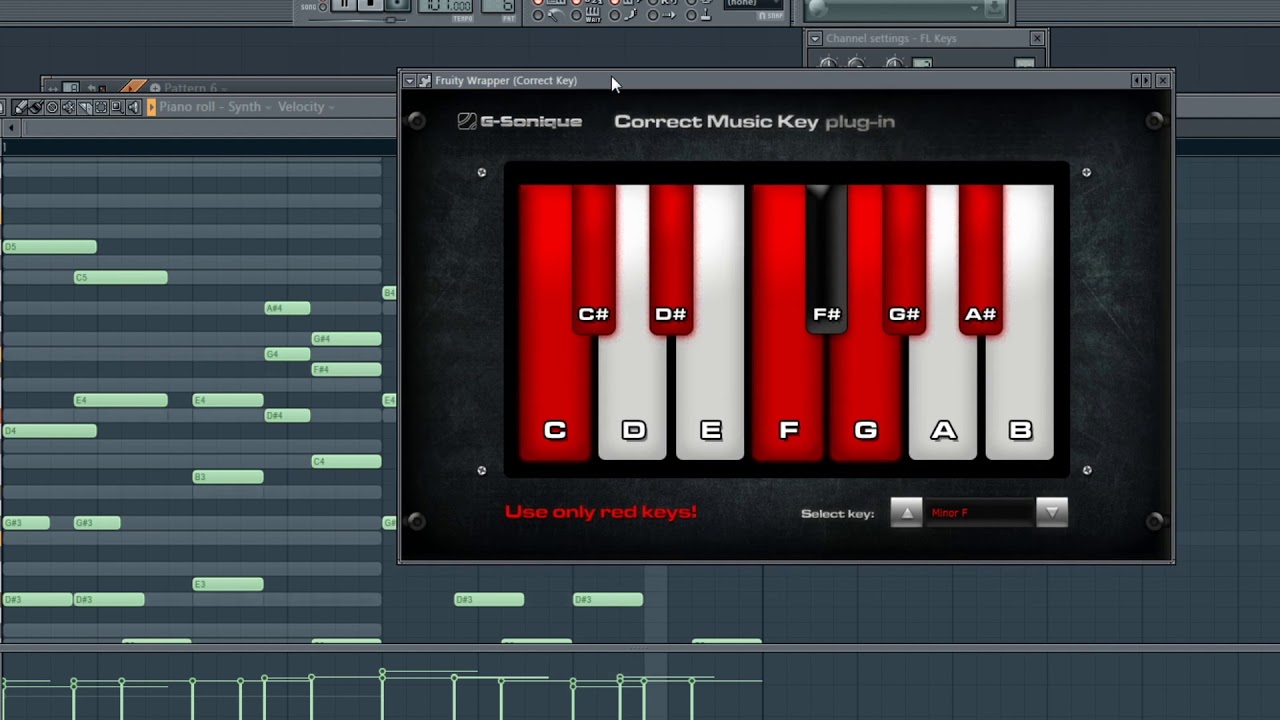Screen dimensions: 1280x720
Task: Select the Delete tool in piano roll
Action: (52, 107)
